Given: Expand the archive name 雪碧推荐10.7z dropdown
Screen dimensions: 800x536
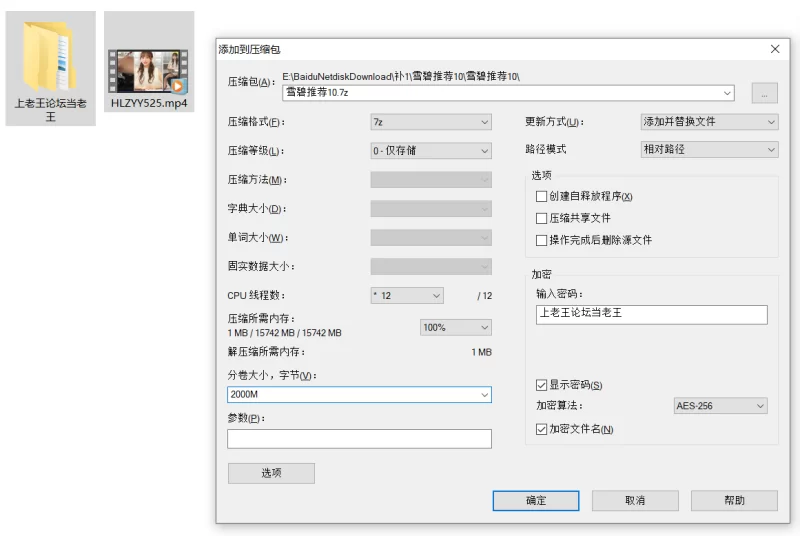Looking at the screenshot, I should 727,93.
